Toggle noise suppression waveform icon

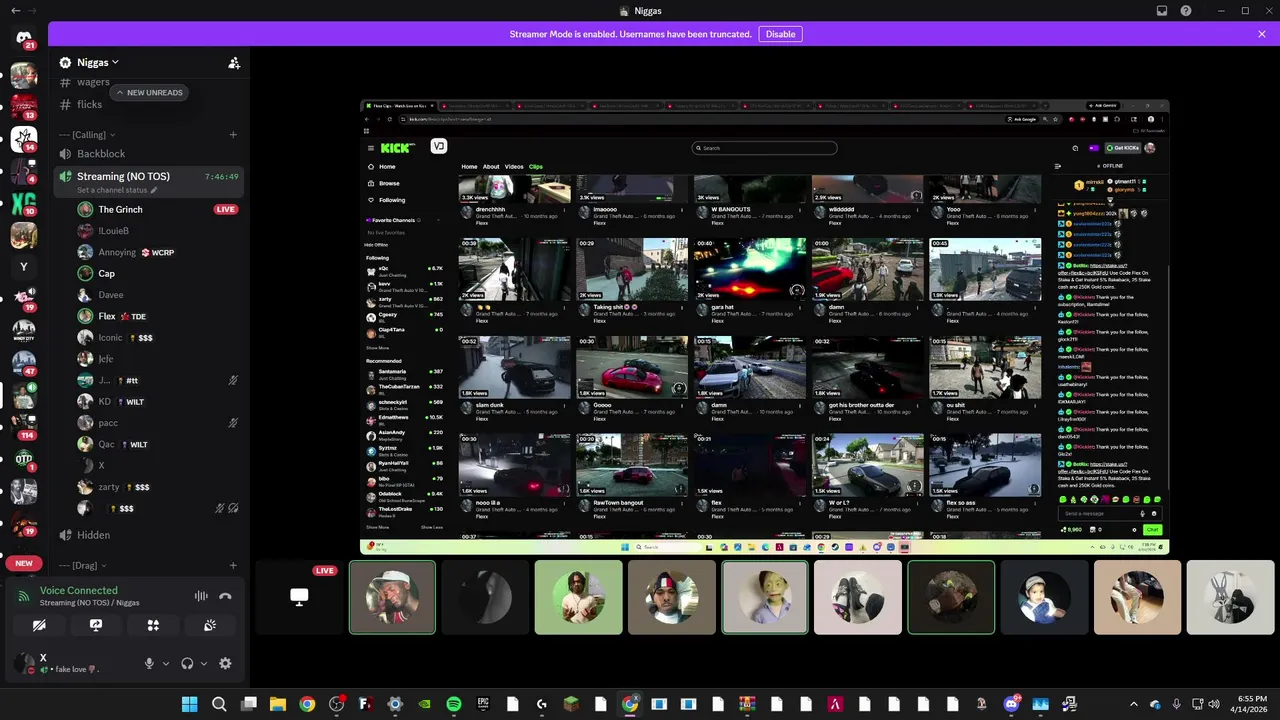(x=201, y=596)
